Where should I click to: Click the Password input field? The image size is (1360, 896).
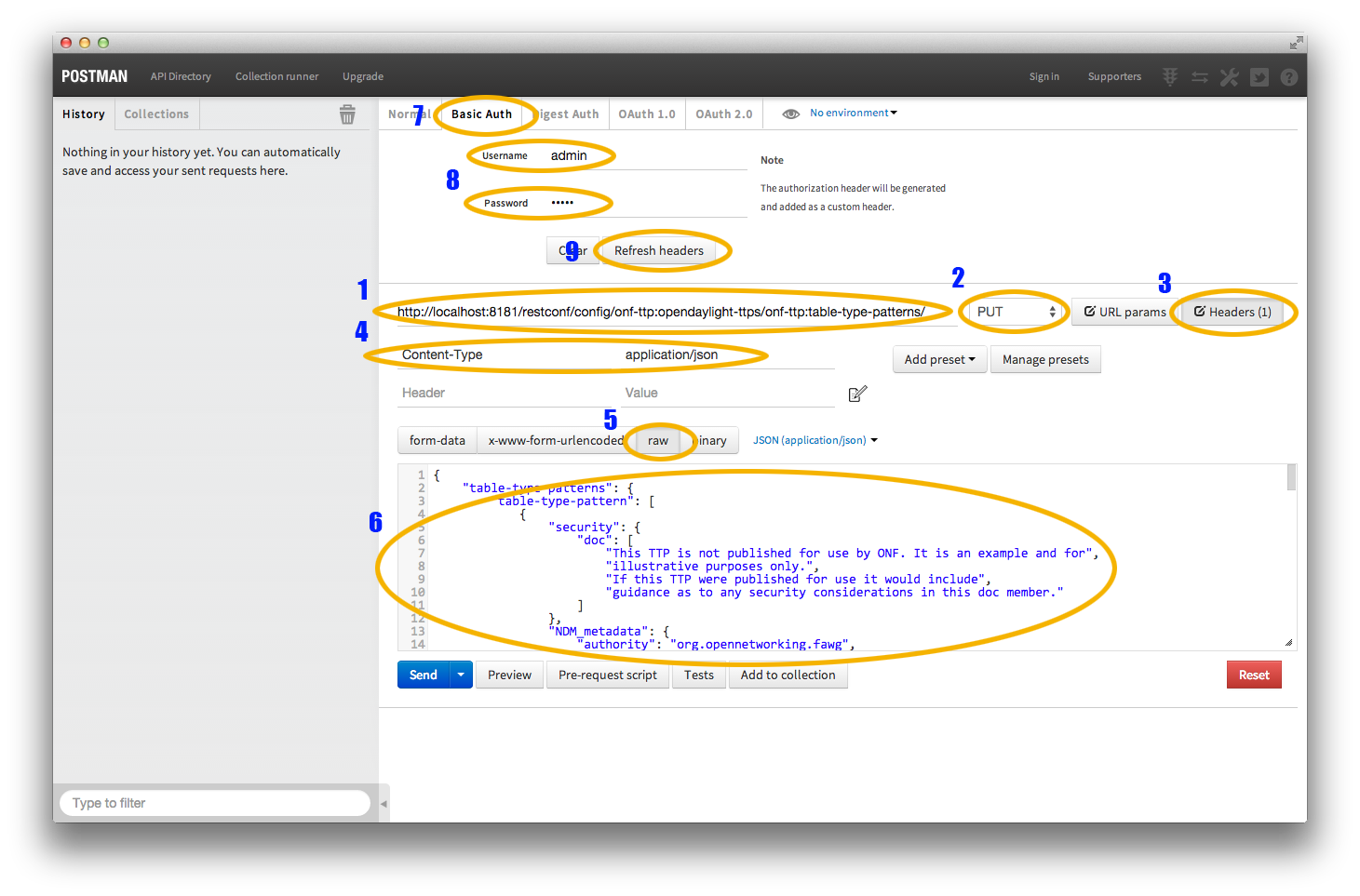click(645, 203)
